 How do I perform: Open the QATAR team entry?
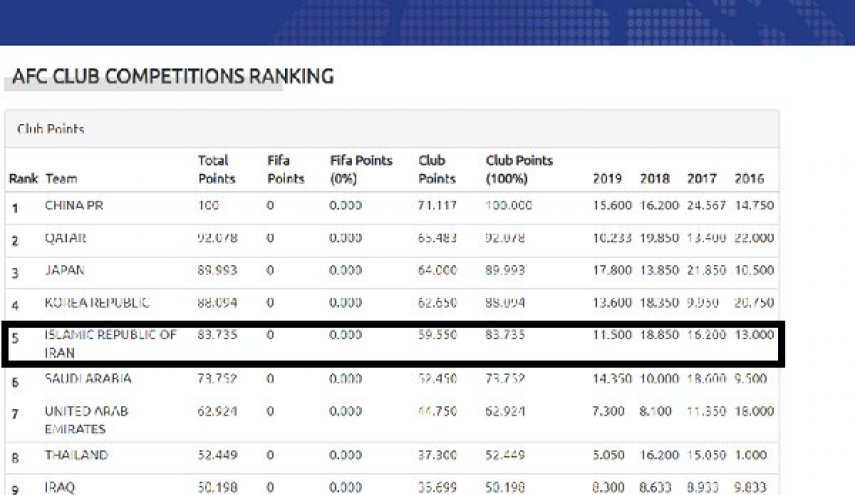pyautogui.click(x=65, y=238)
